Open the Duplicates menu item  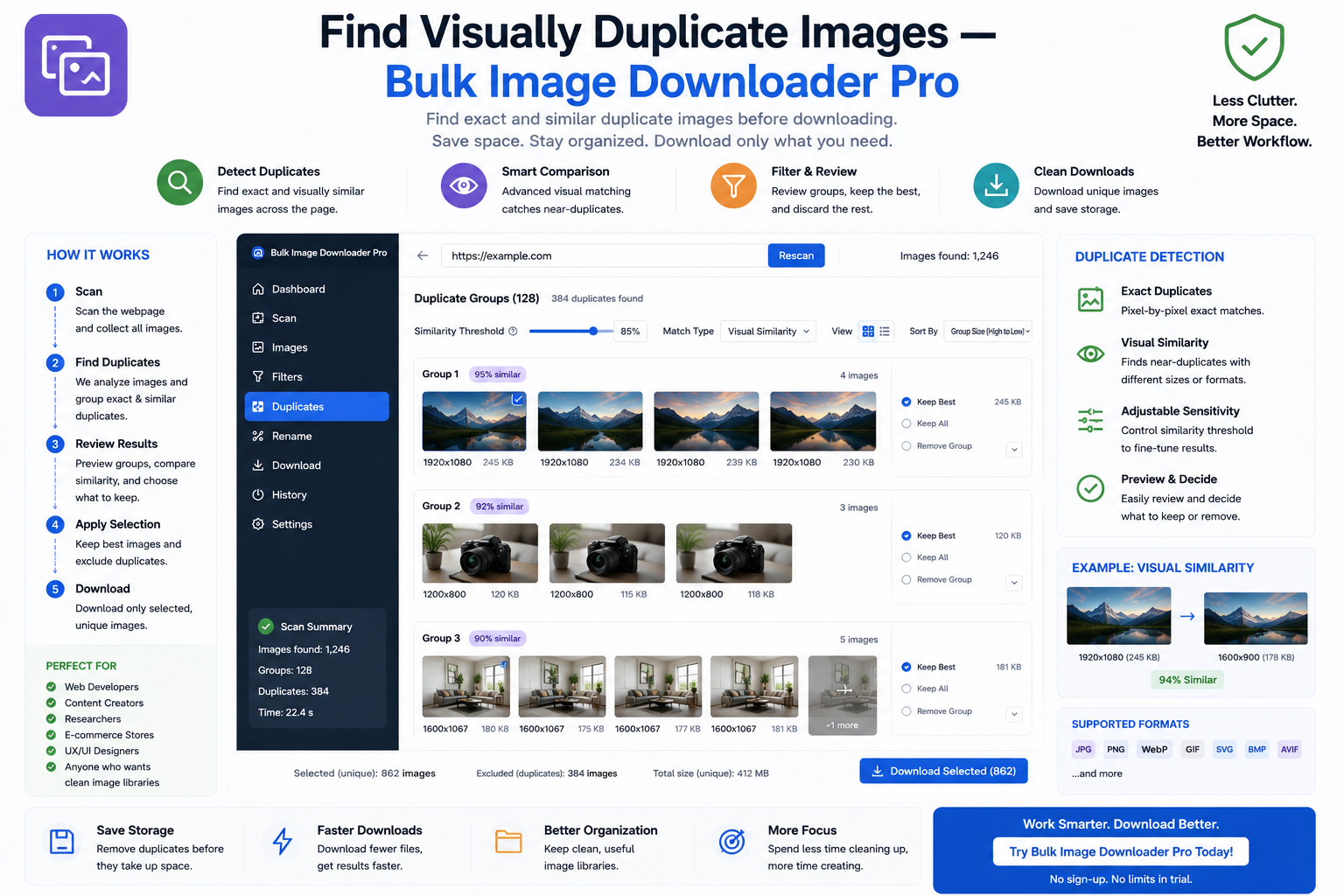(x=317, y=407)
